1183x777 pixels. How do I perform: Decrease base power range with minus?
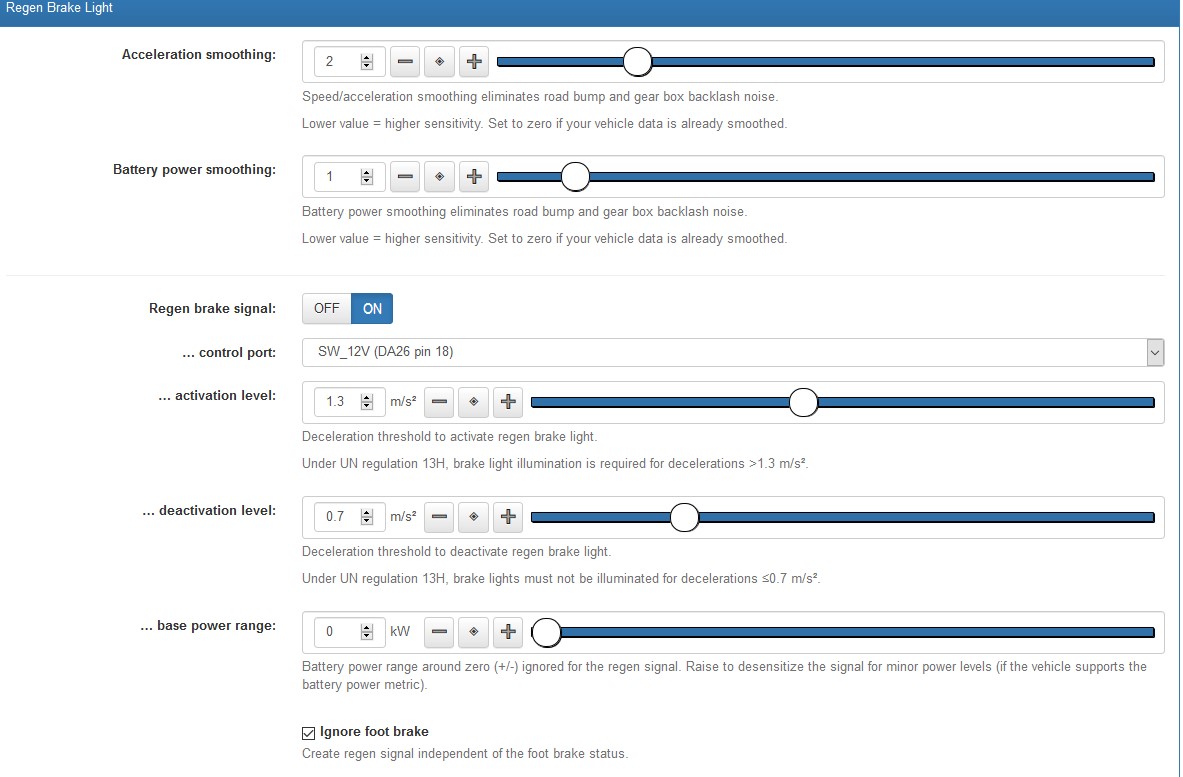[x=439, y=632]
